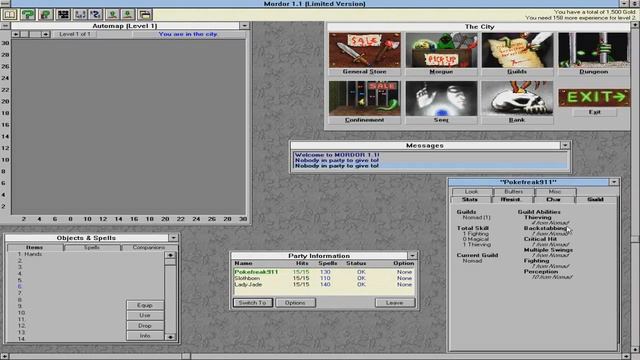Click the toolbar icon showing a blue 2
Viewport: 640px width, 360px height.
click(96, 15)
